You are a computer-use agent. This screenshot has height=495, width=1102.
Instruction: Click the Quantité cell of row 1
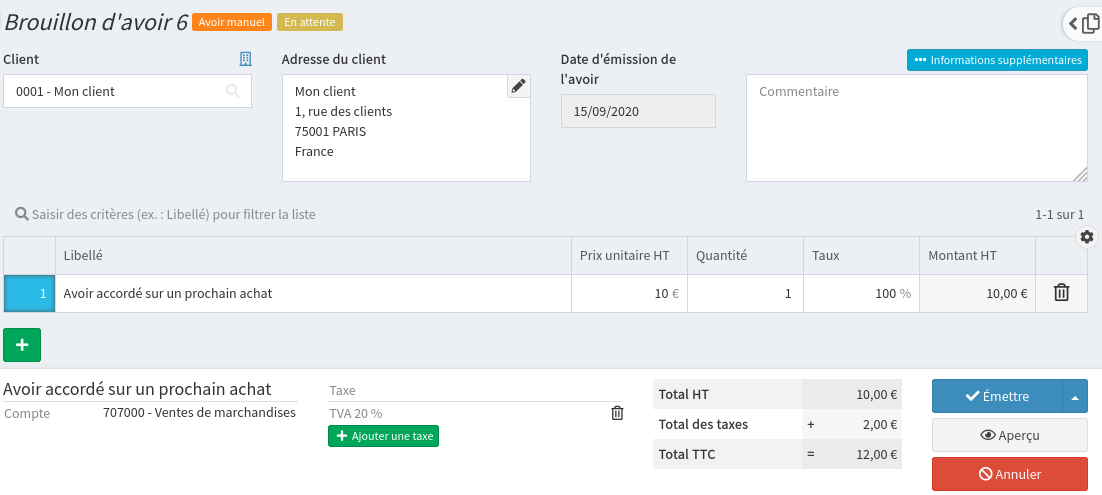(745, 294)
